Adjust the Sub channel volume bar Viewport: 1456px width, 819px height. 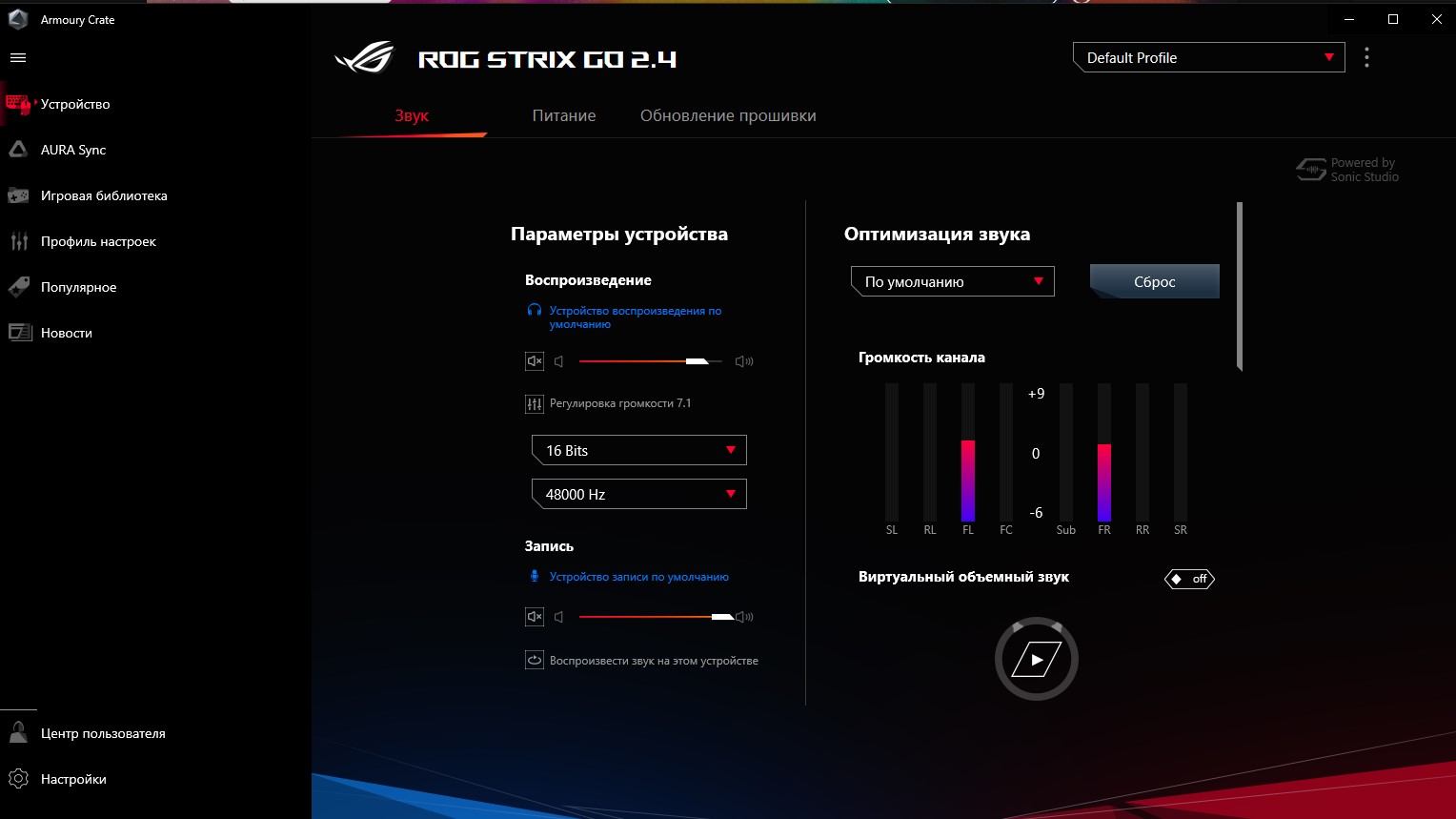click(x=1066, y=452)
